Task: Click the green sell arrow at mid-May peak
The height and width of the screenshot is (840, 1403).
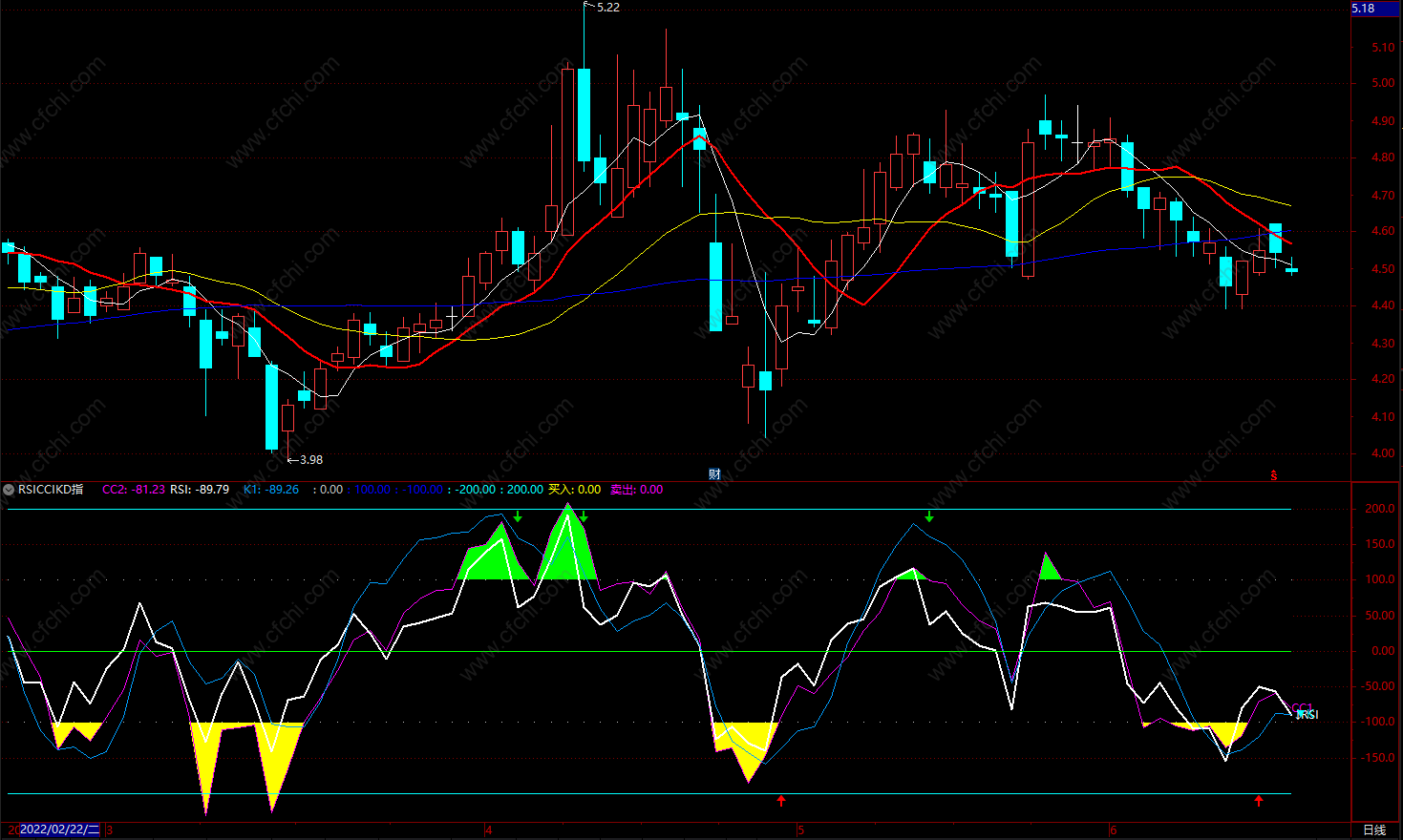Action: pos(929,516)
